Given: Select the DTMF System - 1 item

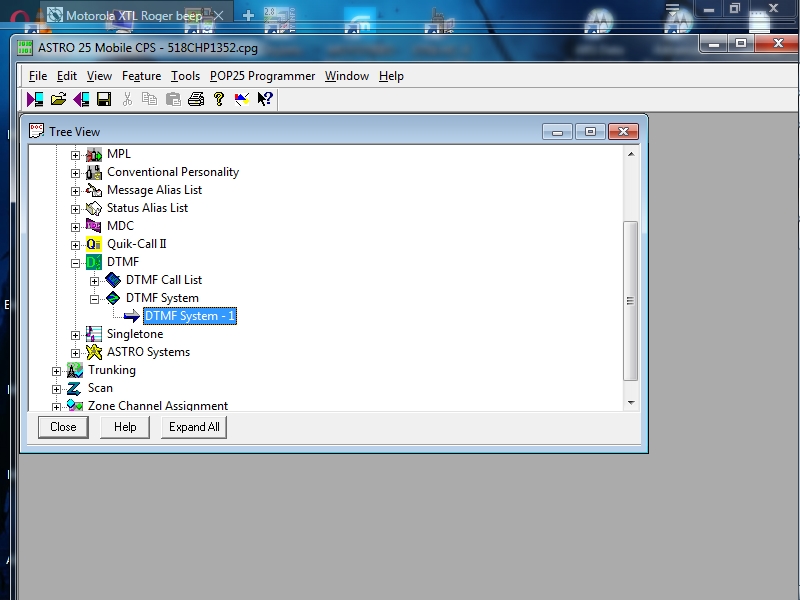Looking at the screenshot, I should click(190, 316).
